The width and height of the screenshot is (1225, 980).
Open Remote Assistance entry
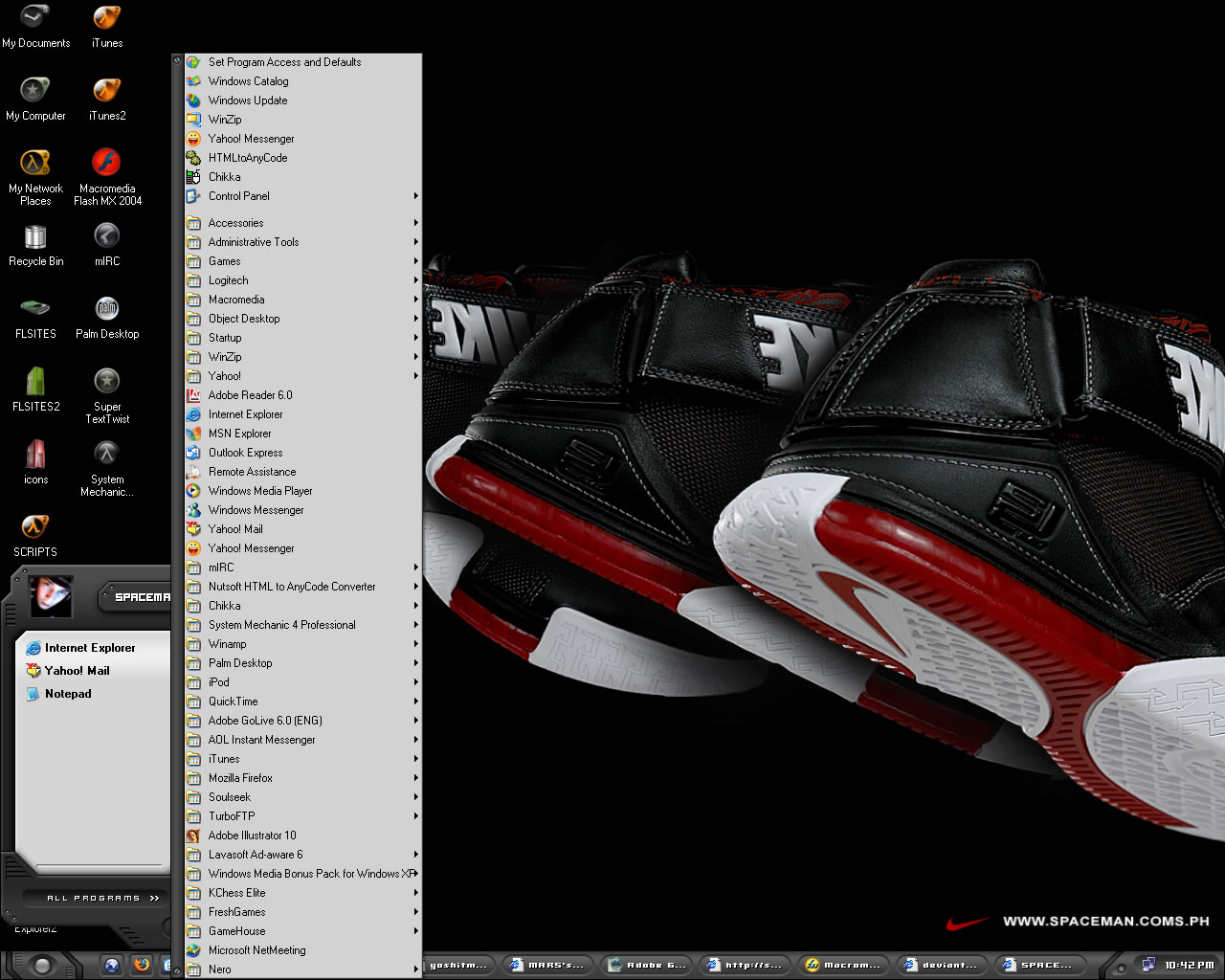pos(302,472)
